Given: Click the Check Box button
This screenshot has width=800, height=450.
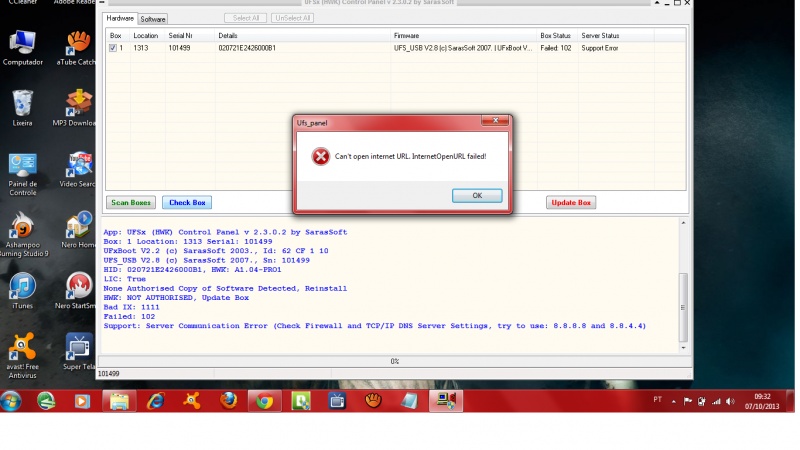Looking at the screenshot, I should coord(187,203).
